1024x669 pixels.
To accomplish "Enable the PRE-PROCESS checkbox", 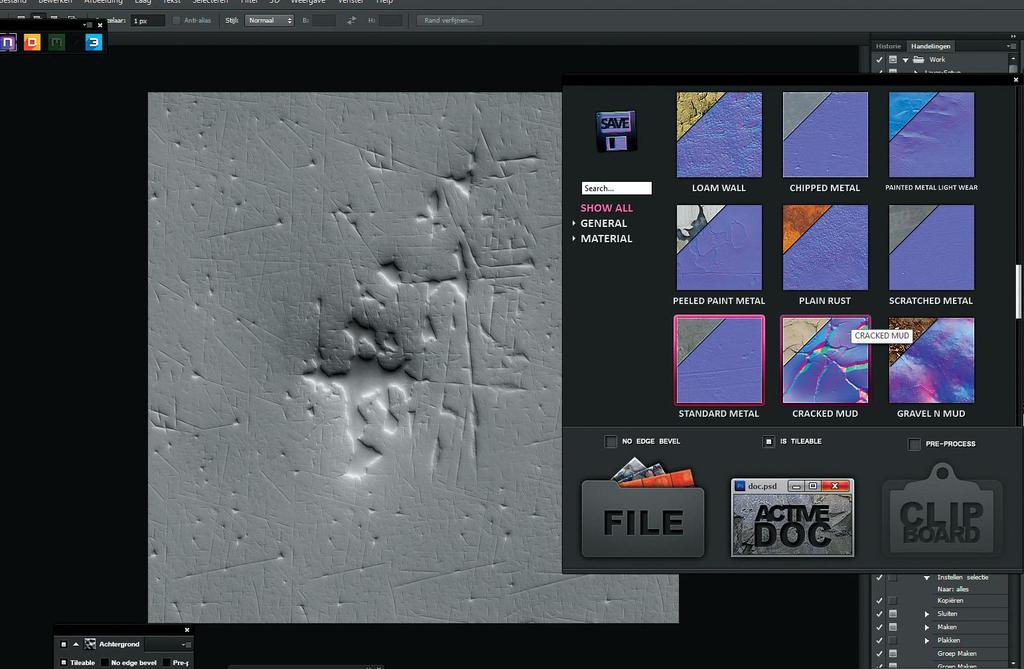I will tap(914, 444).
